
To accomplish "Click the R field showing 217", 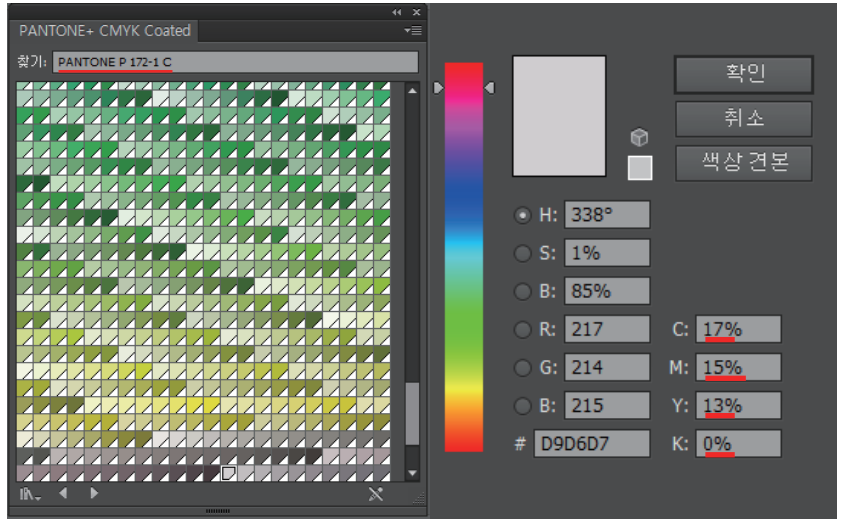I will tap(607, 329).
